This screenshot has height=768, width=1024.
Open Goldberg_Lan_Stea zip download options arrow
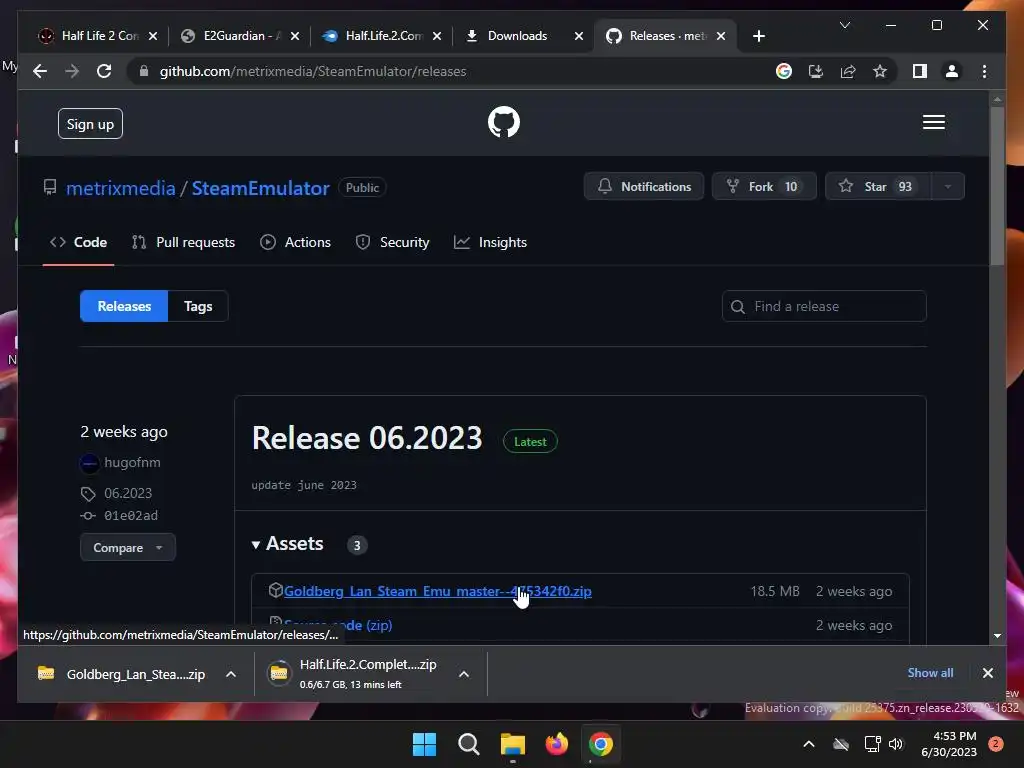231,674
